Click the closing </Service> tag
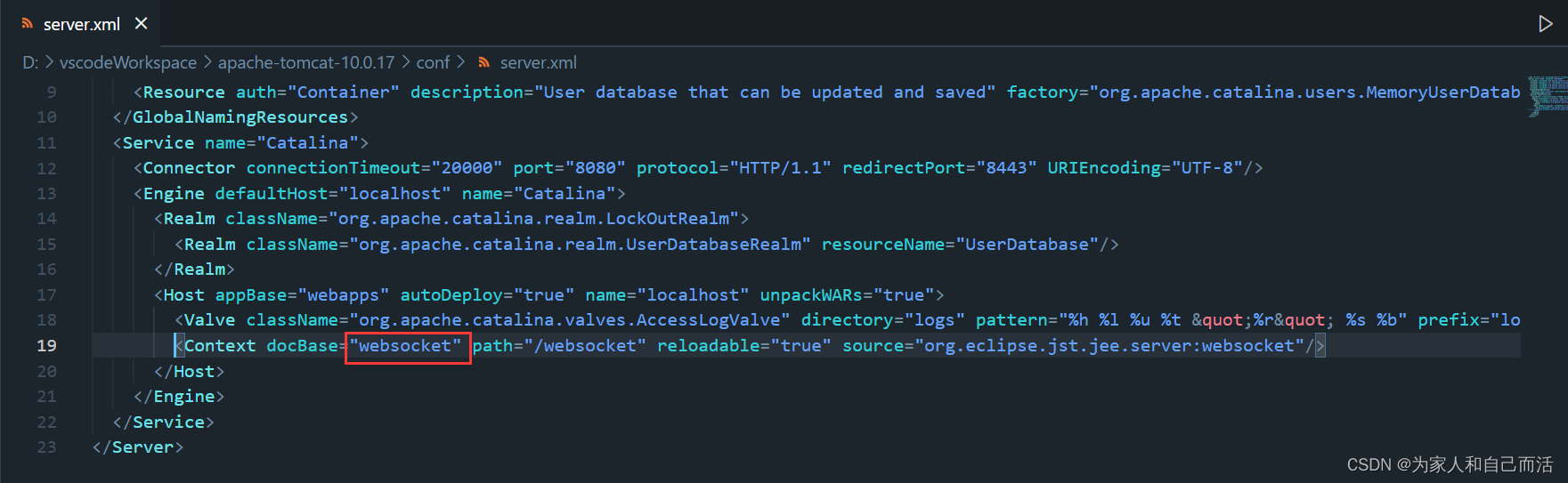Image resolution: width=1568 pixels, height=483 pixels. click(x=163, y=423)
